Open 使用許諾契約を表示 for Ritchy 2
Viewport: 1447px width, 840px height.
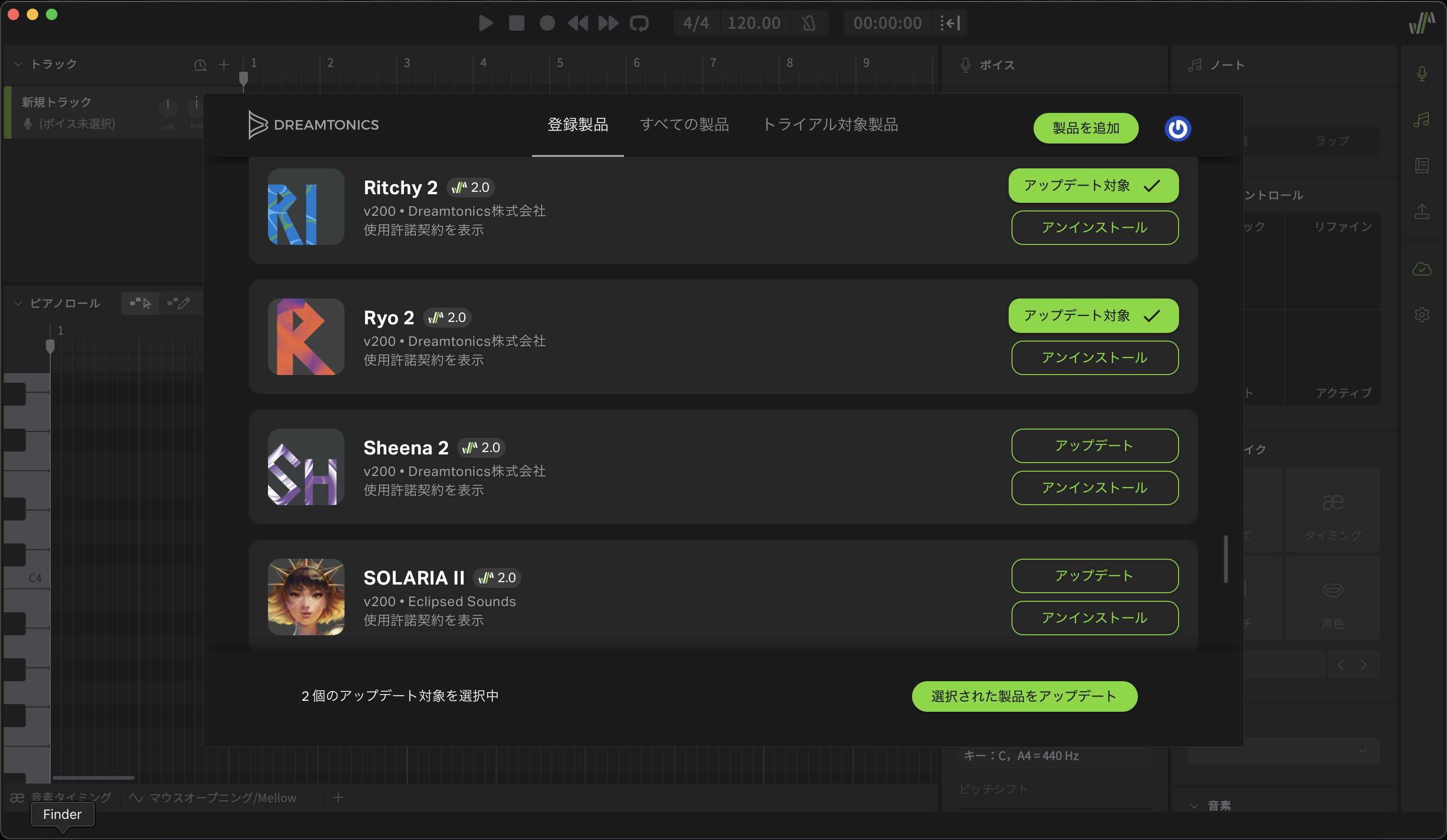424,230
